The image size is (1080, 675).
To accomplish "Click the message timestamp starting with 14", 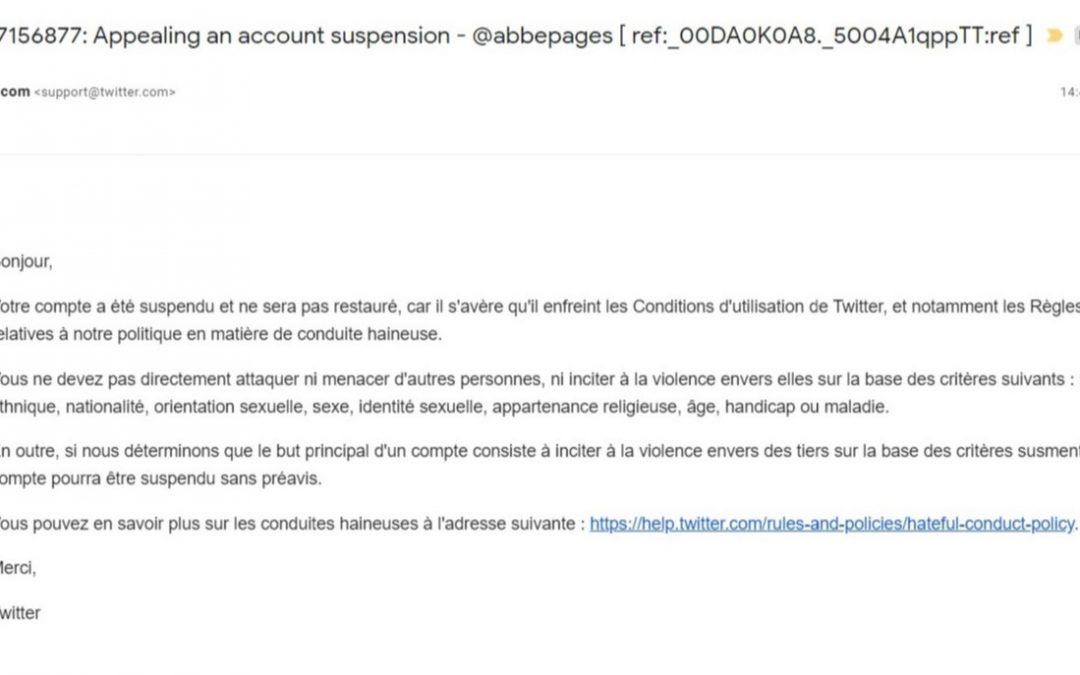I will pyautogui.click(x=1070, y=92).
